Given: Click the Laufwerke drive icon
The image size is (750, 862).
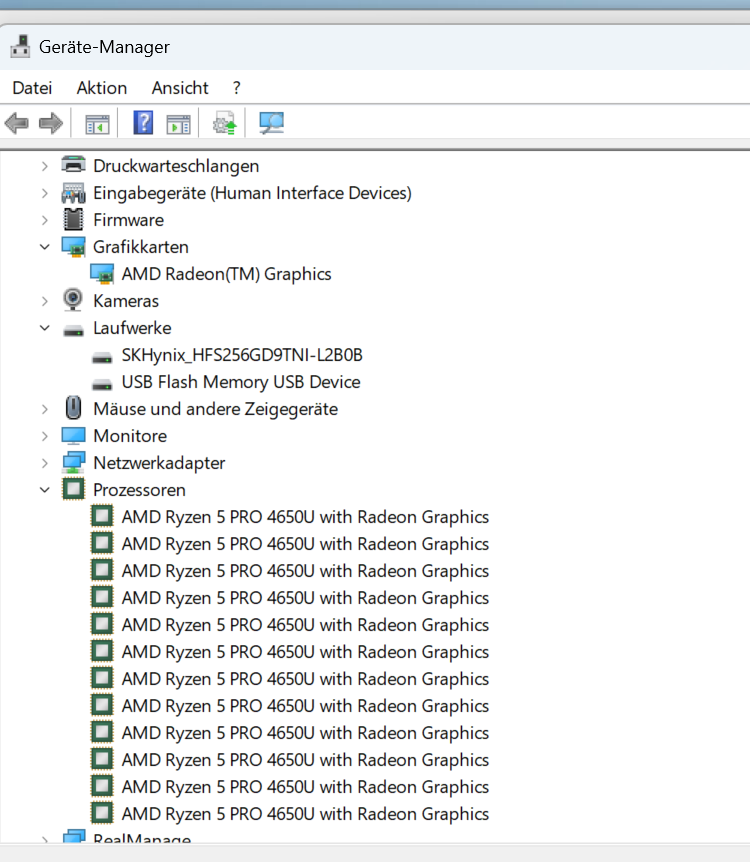Looking at the screenshot, I should 73,329.
